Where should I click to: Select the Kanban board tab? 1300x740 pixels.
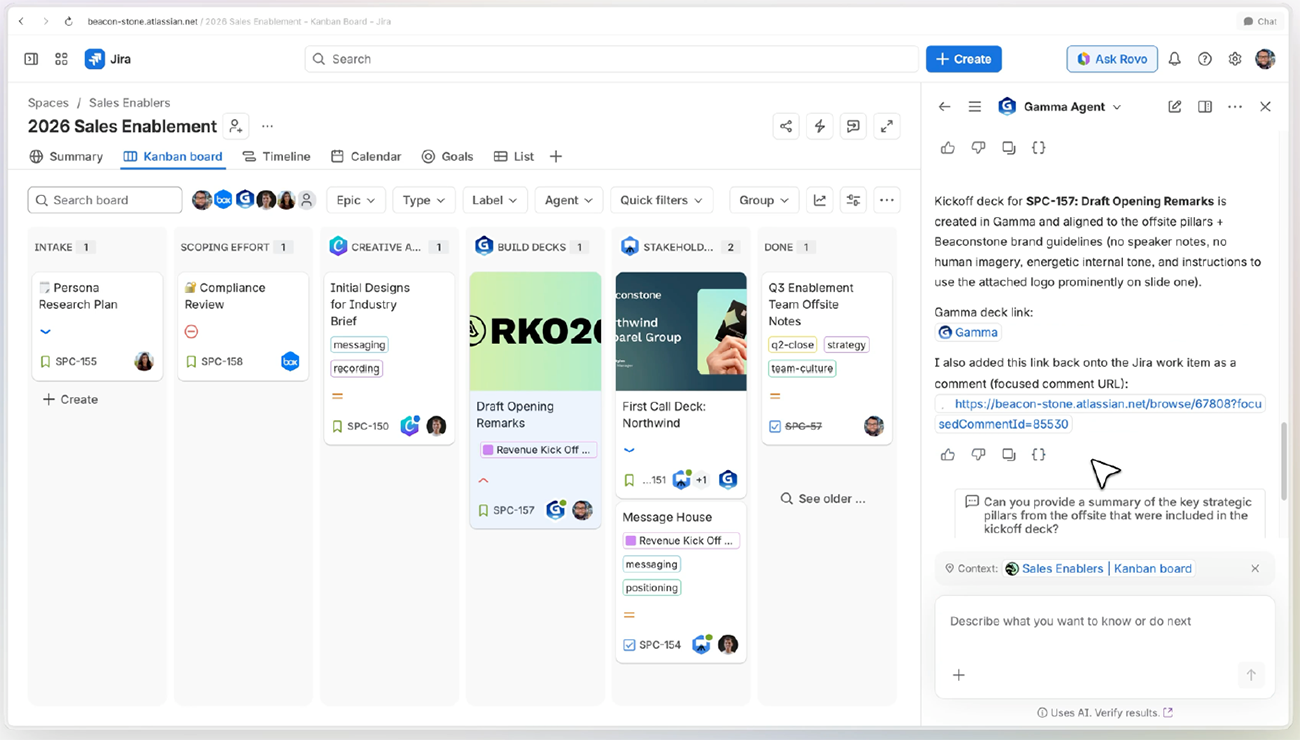click(172, 156)
